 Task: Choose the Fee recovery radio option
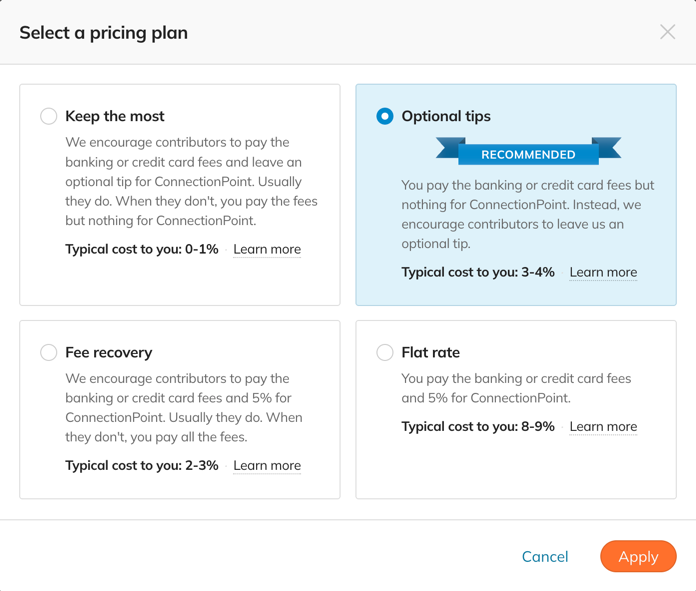[48, 353]
